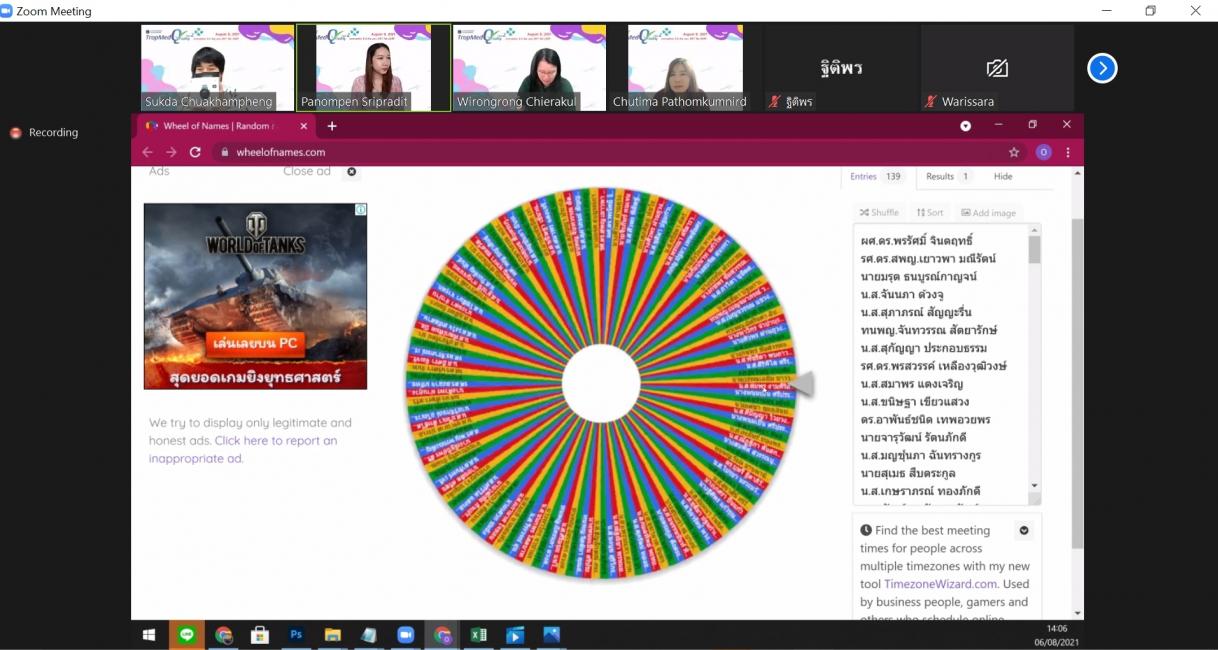Open the Chrome three-dot menu

point(1068,152)
